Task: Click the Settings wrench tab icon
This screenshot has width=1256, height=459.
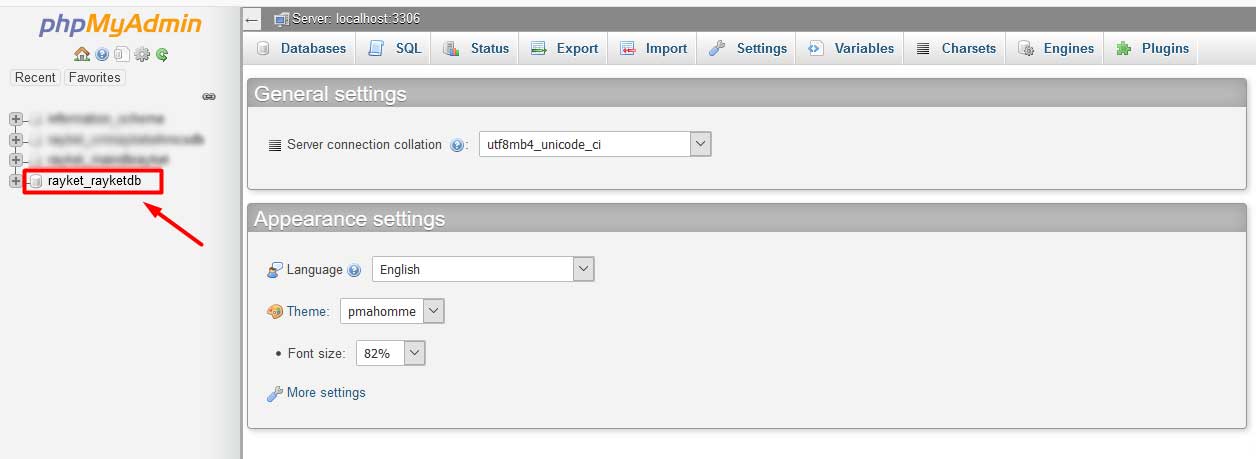Action: [x=717, y=48]
